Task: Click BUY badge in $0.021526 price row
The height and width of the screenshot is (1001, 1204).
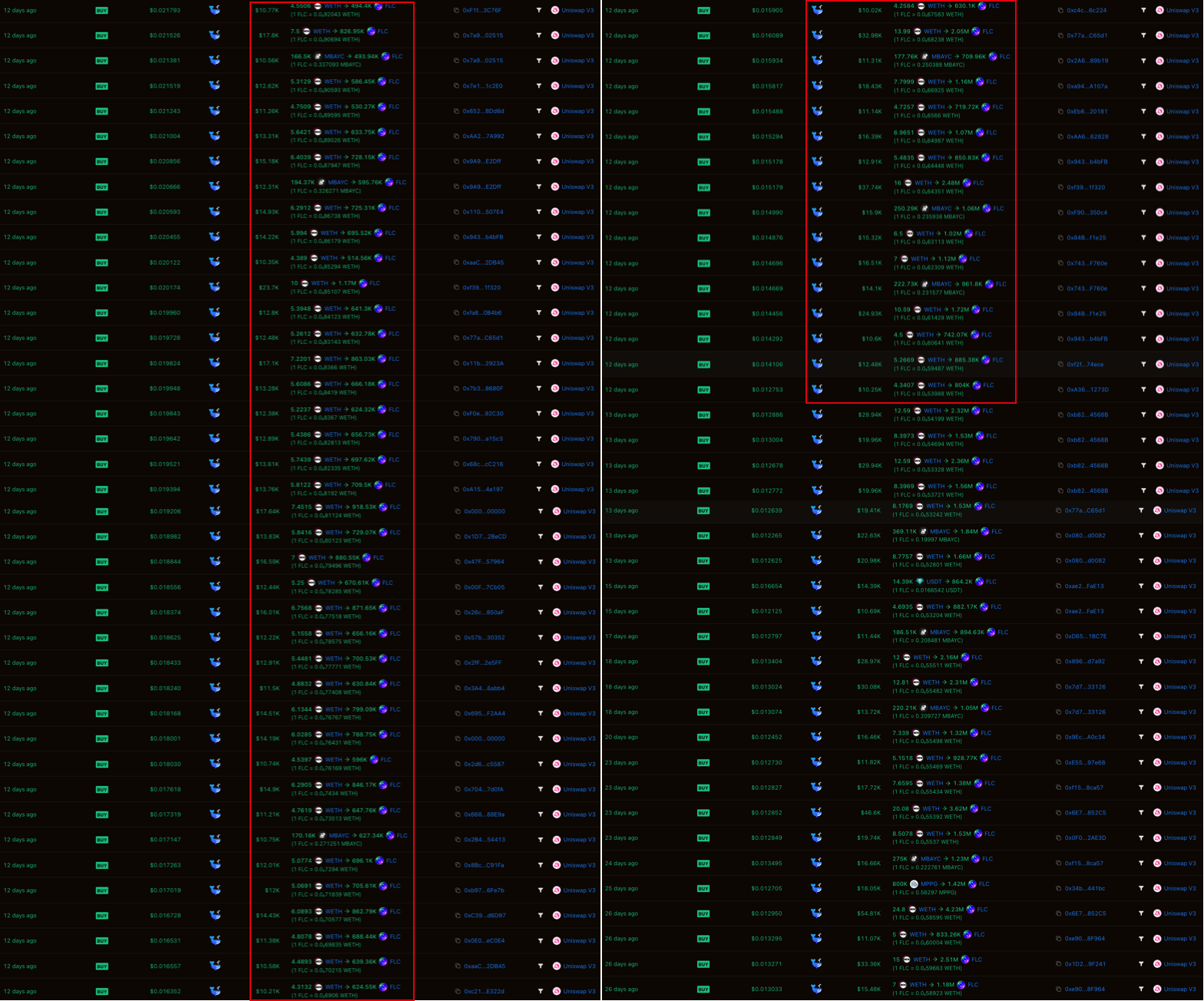Action: pos(101,36)
